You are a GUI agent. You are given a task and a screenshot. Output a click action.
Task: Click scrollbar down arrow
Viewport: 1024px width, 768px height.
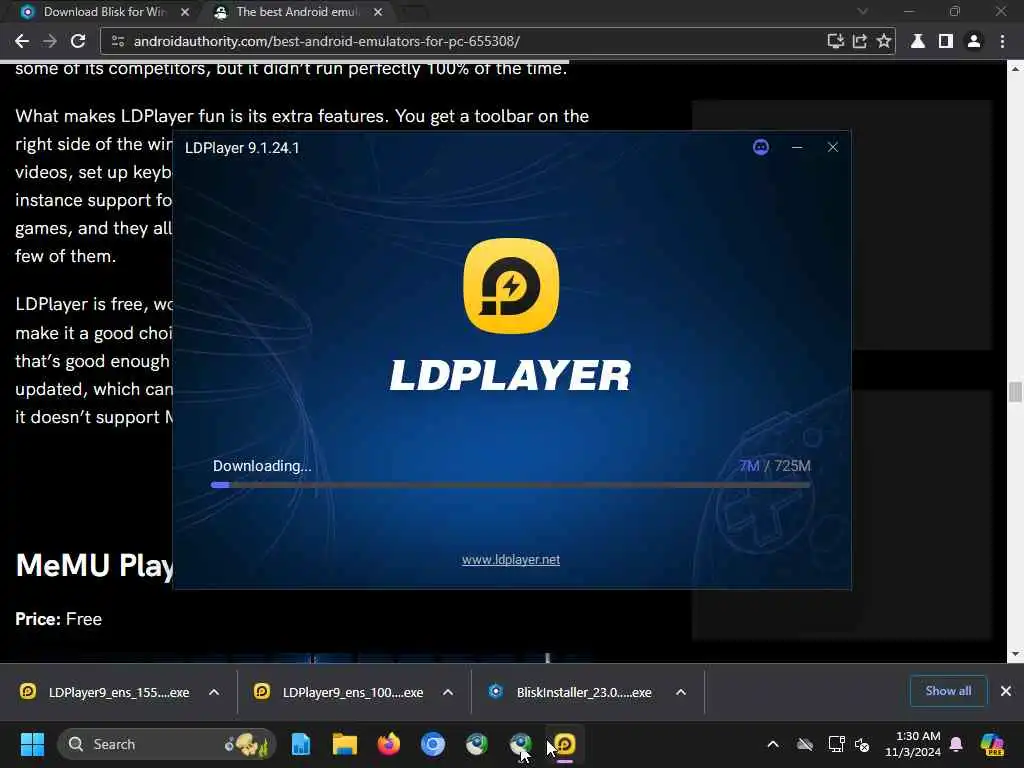(x=1015, y=654)
